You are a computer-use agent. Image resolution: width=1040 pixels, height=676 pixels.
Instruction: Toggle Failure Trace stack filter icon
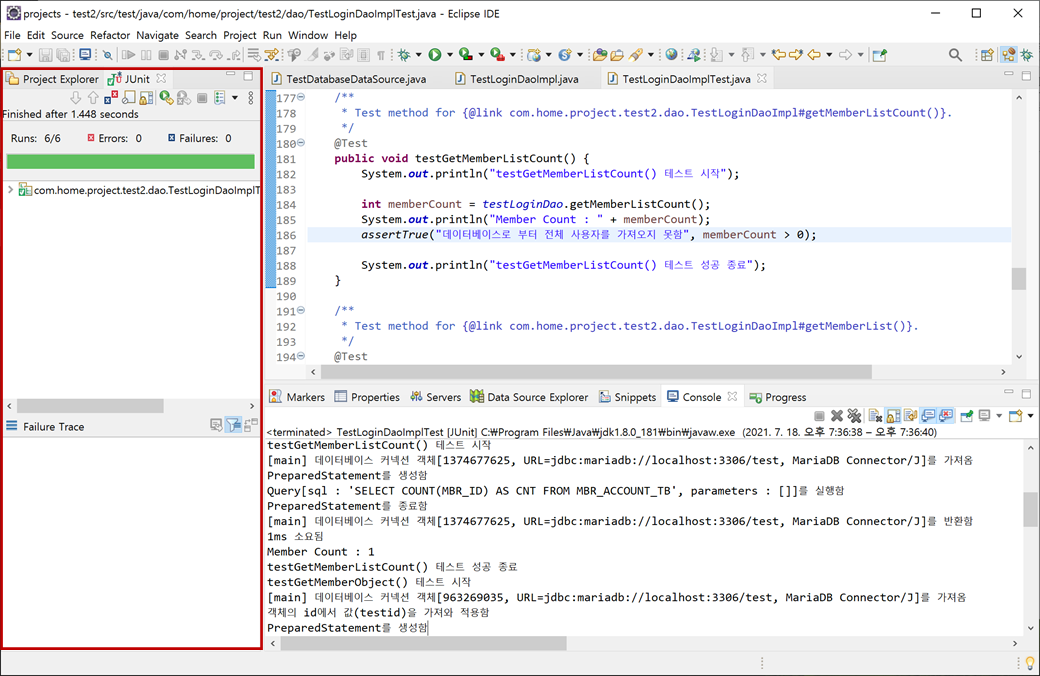coord(233,425)
